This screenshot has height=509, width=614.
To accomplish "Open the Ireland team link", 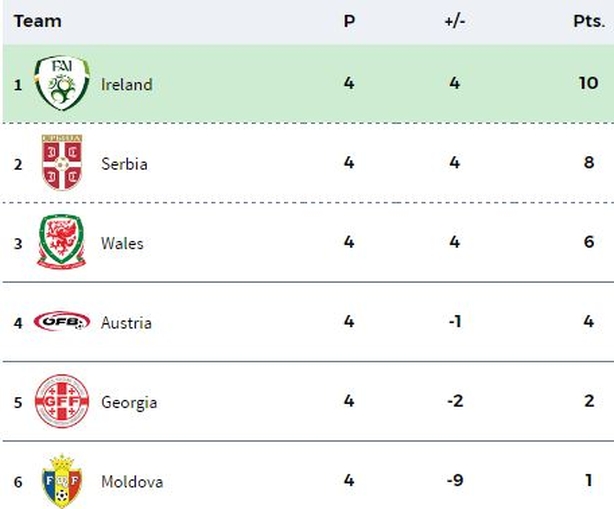I will click(x=126, y=85).
